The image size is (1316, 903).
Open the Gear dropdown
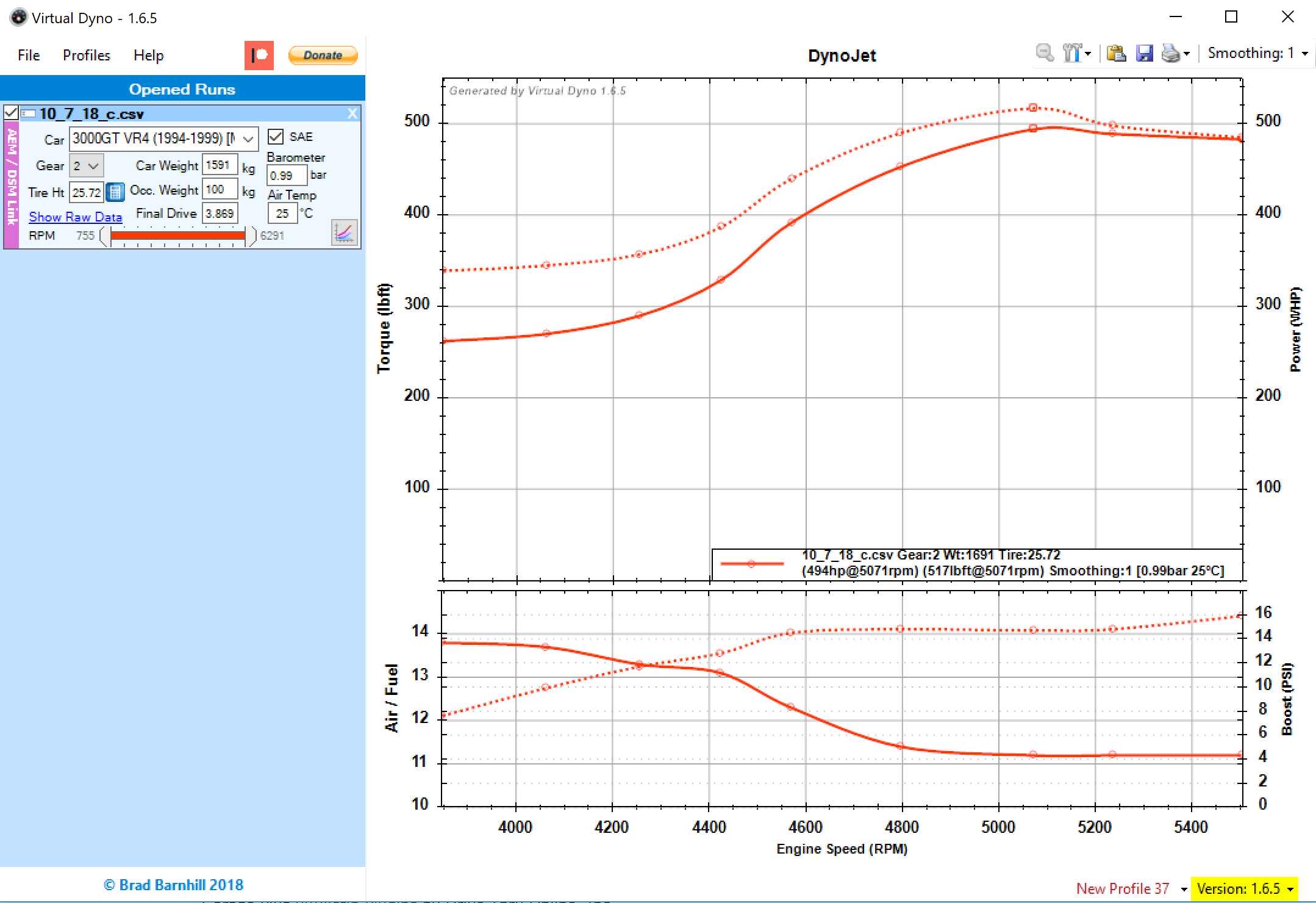86,166
